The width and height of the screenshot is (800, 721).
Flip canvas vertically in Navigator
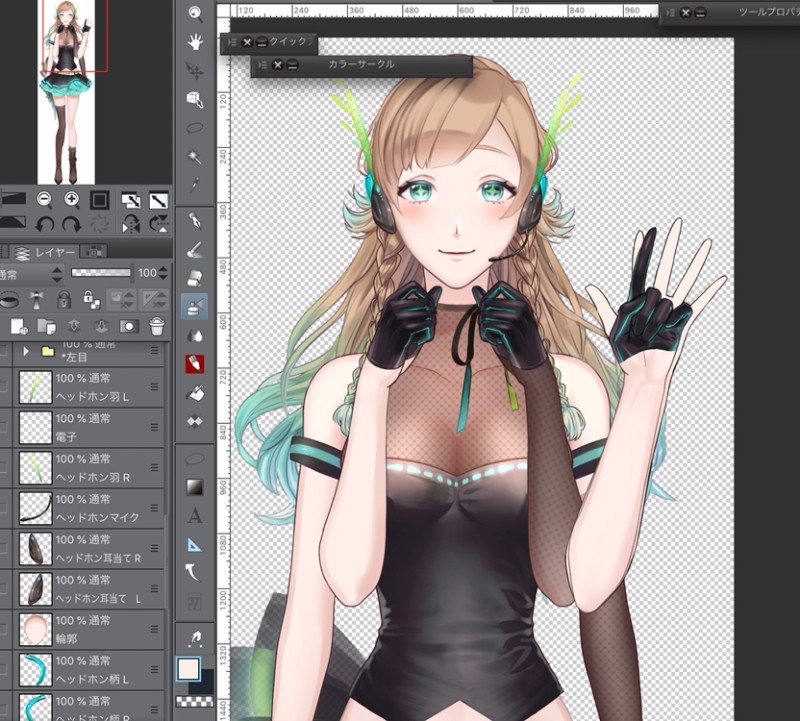pos(159,224)
